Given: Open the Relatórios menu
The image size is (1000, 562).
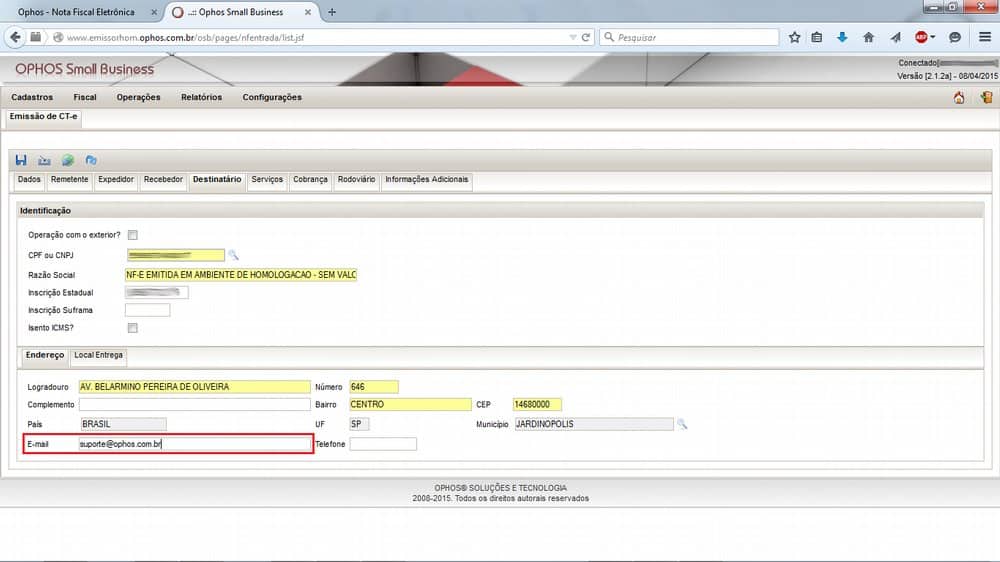Looking at the screenshot, I should pos(201,98).
